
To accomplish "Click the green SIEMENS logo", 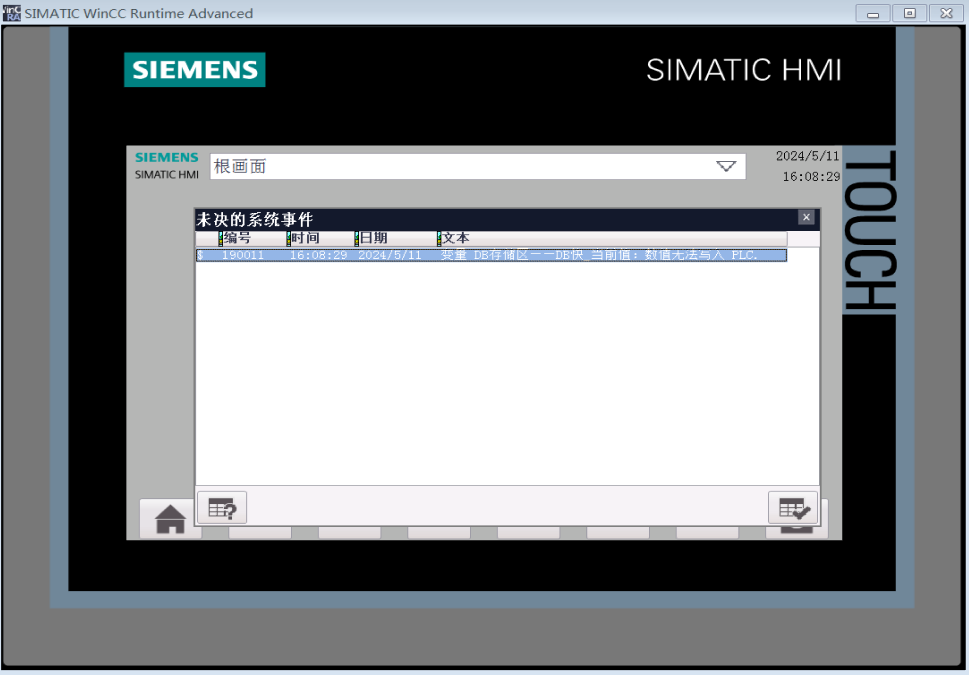I will [x=195, y=70].
